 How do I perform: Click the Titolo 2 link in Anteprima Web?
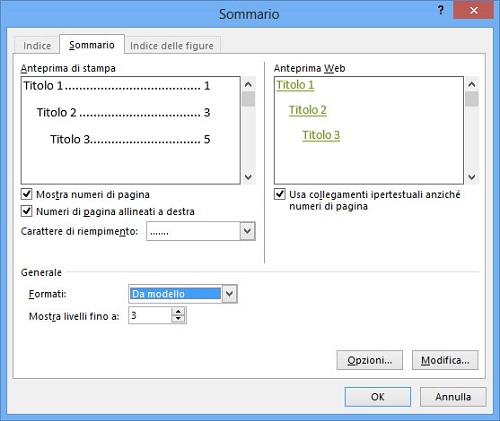click(308, 110)
